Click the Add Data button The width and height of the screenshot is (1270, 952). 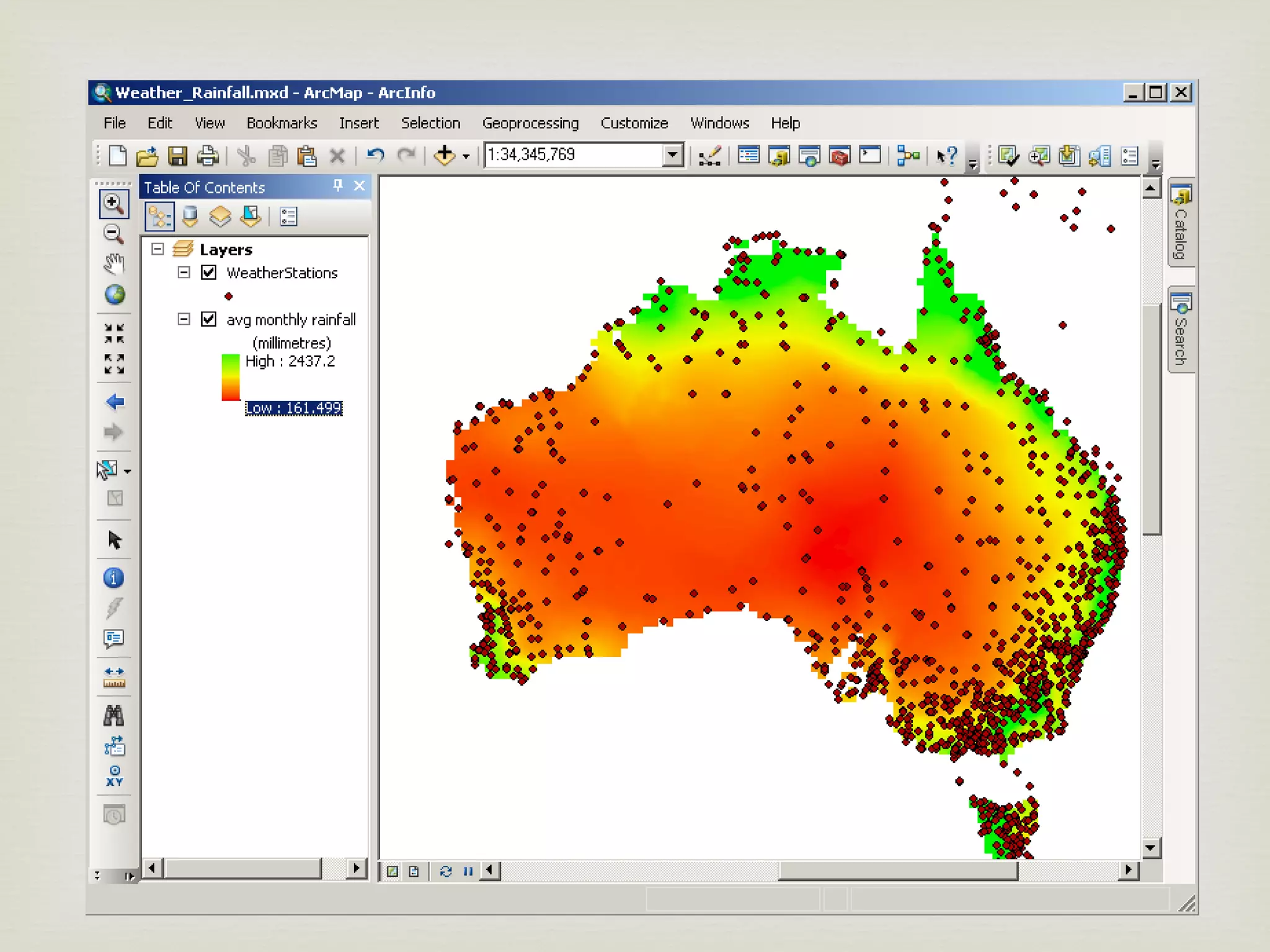(445, 156)
